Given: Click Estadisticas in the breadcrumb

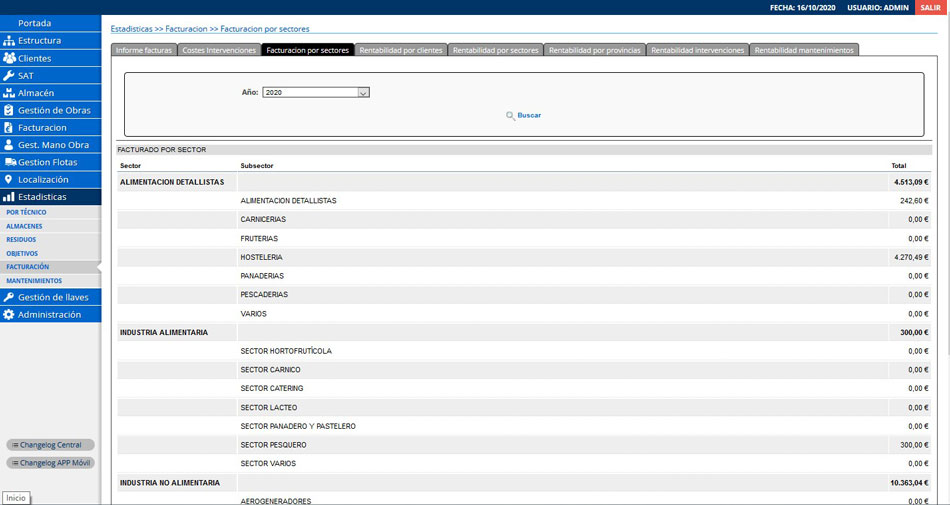Looking at the screenshot, I should tap(131, 28).
